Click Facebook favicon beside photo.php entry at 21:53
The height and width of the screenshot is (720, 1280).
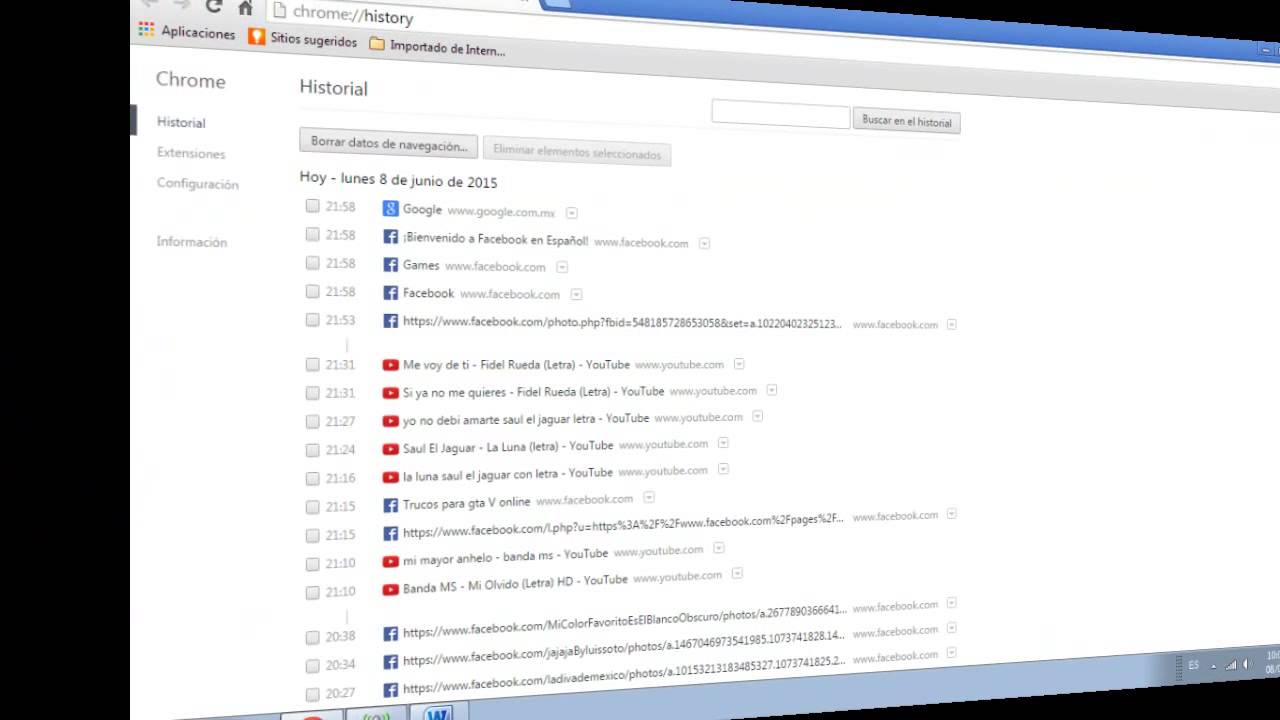click(391, 321)
